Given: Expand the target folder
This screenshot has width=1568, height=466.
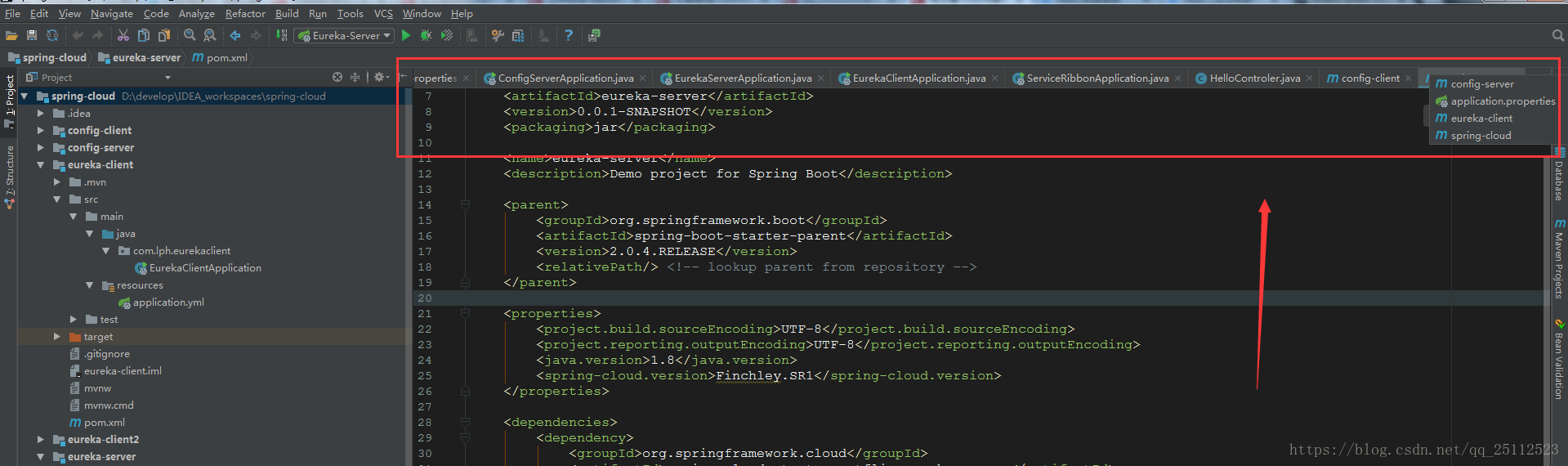Looking at the screenshot, I should click(57, 337).
